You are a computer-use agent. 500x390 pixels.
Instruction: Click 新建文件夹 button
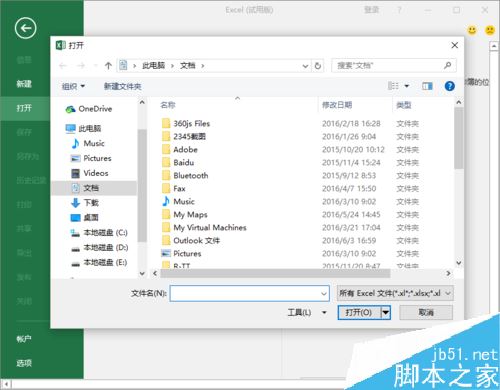click(122, 87)
